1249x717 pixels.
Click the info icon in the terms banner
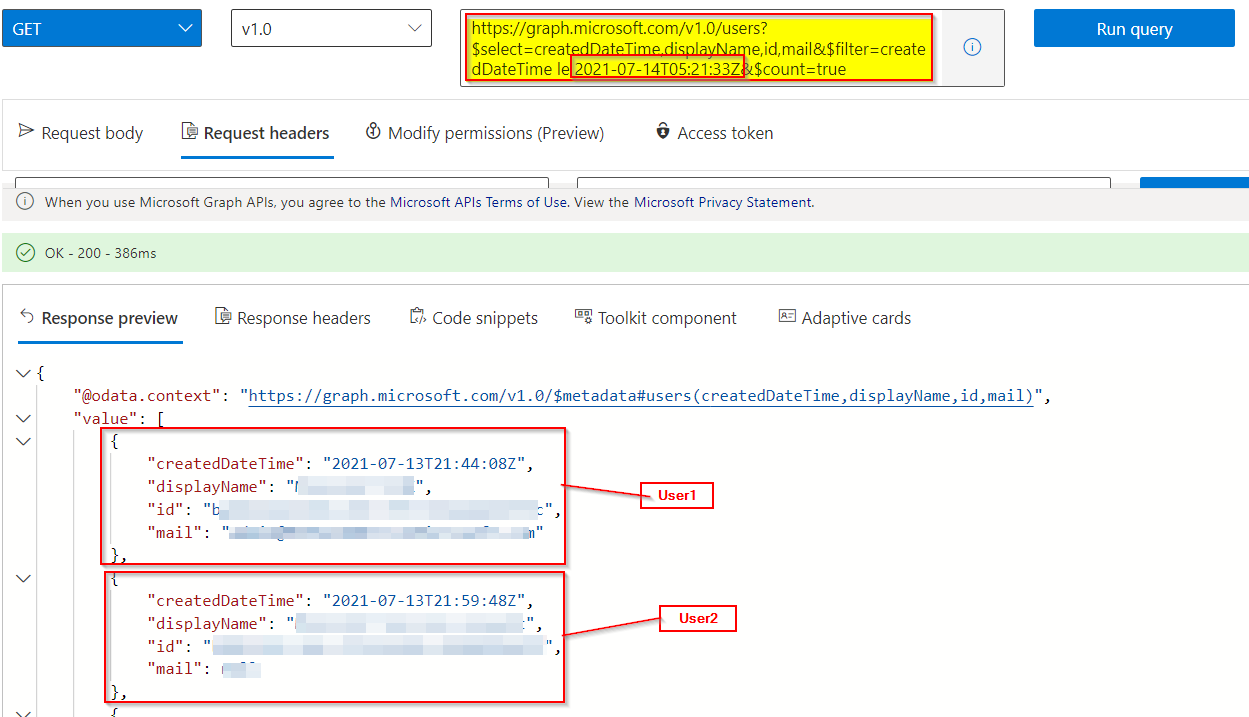pyautogui.click(x=25, y=202)
